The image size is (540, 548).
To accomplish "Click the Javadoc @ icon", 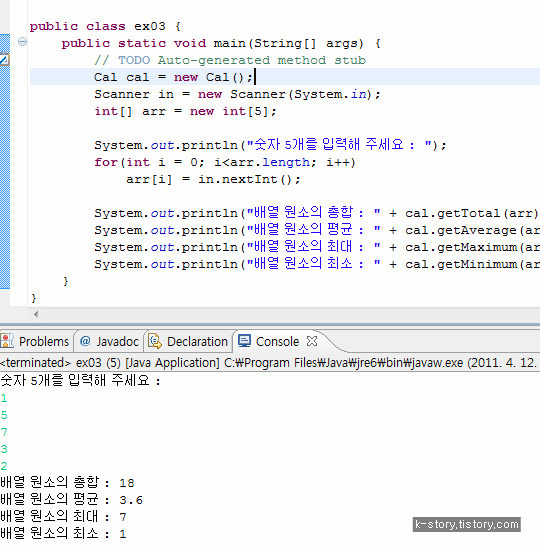I will coord(85,341).
